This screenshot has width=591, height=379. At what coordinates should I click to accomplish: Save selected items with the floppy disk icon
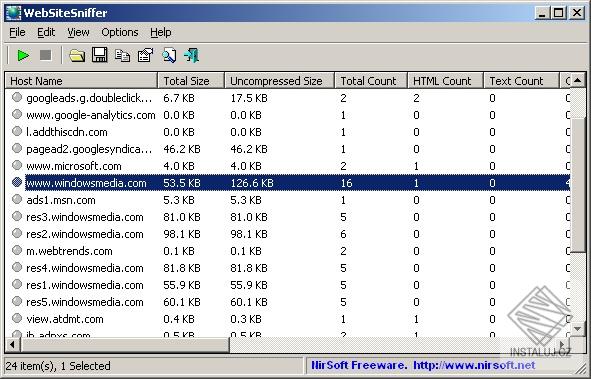(x=100, y=55)
